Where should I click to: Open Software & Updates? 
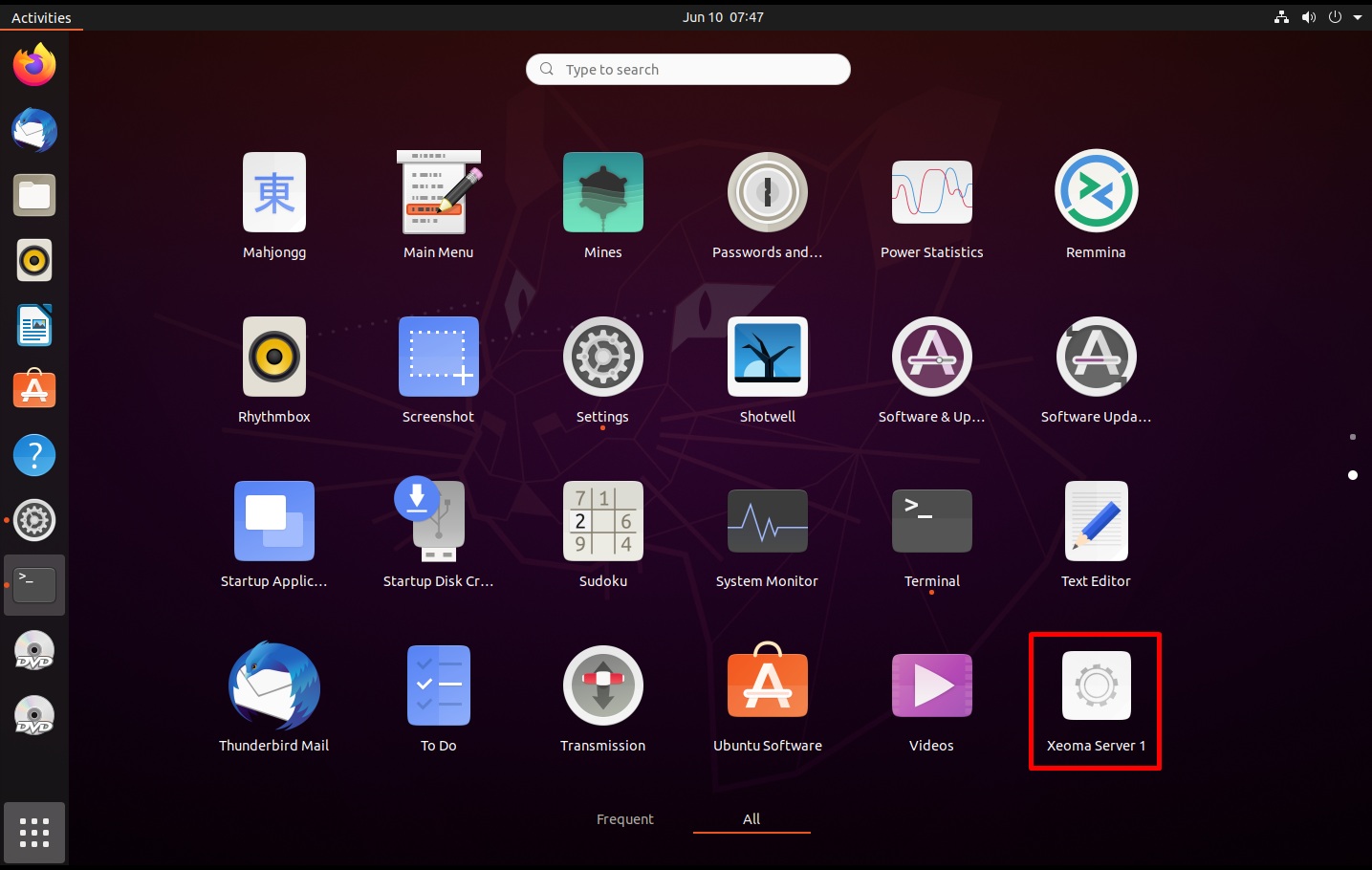click(x=932, y=369)
